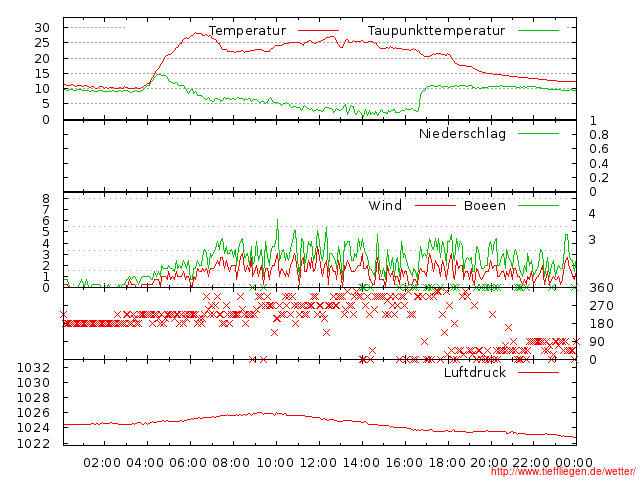Screen dimensions: 640x480
Task: Click the Wind legend label
Action: pyautogui.click(x=385, y=205)
